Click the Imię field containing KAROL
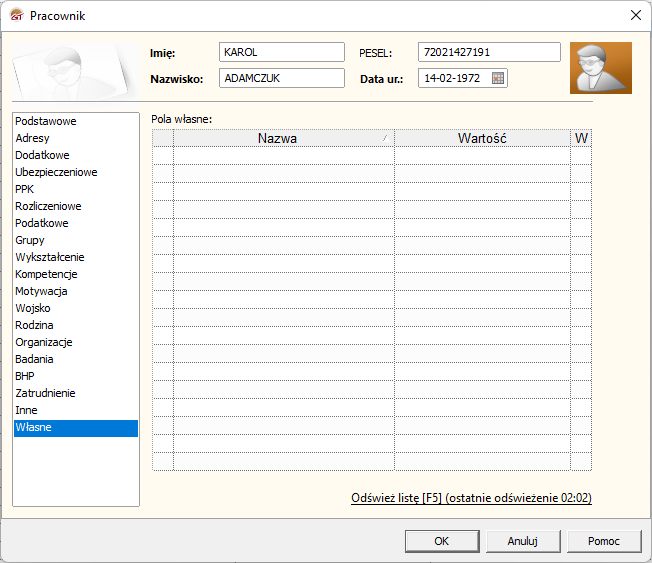The width and height of the screenshot is (652, 563). tap(282, 52)
